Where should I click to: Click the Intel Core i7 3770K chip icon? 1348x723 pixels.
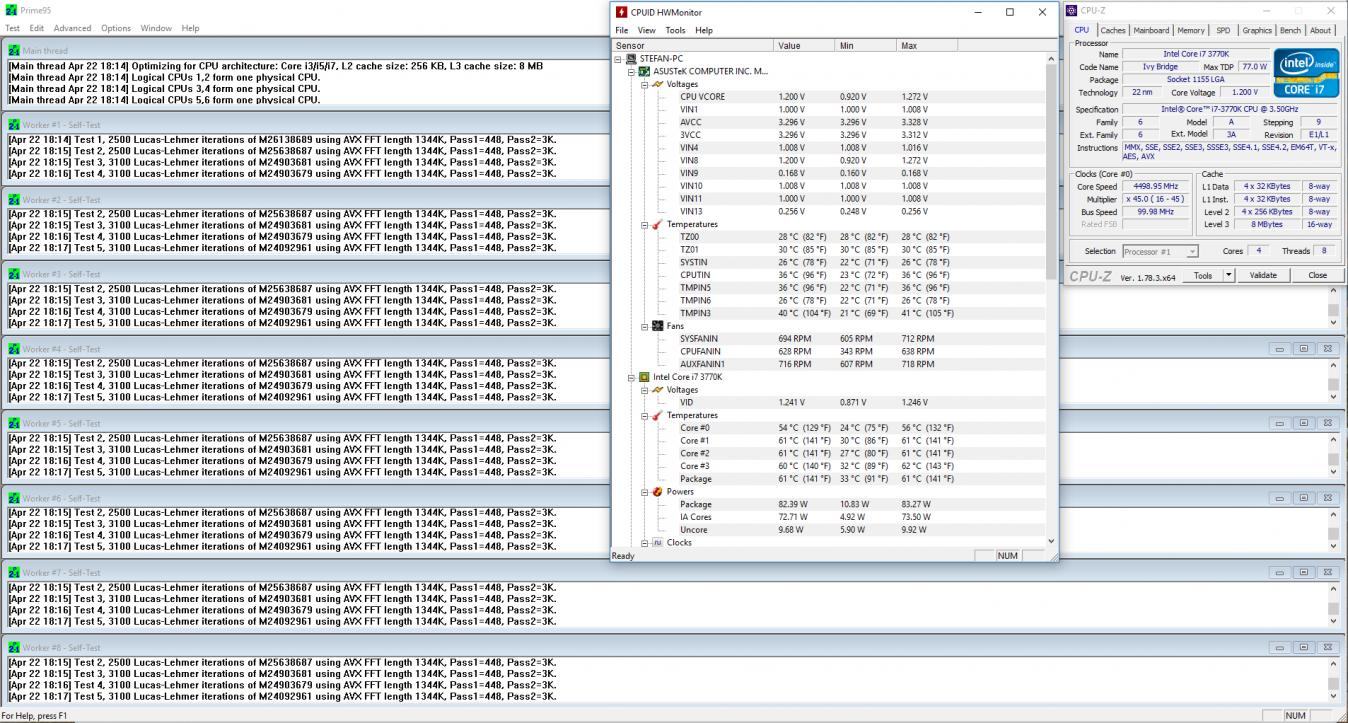point(644,377)
